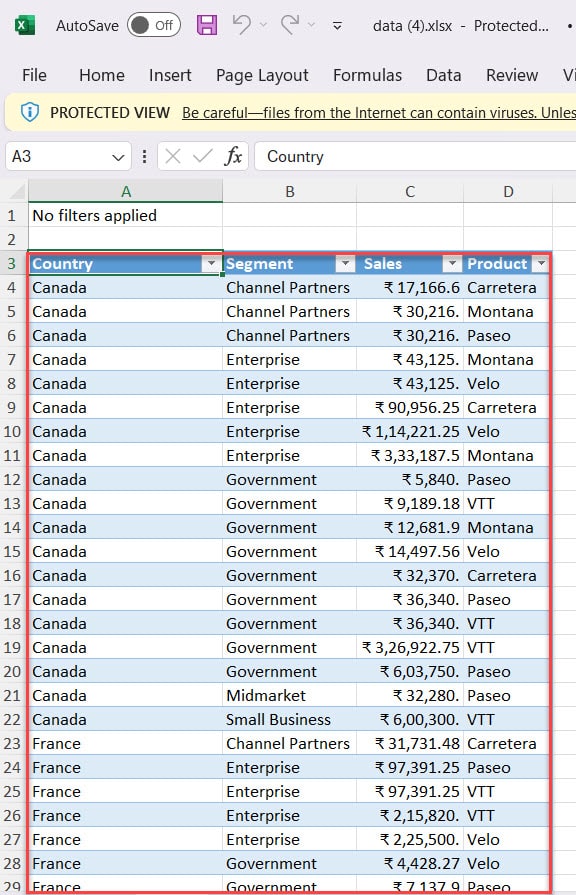Open the Sales filter dropdown
This screenshot has width=576, height=895.
[x=452, y=263]
